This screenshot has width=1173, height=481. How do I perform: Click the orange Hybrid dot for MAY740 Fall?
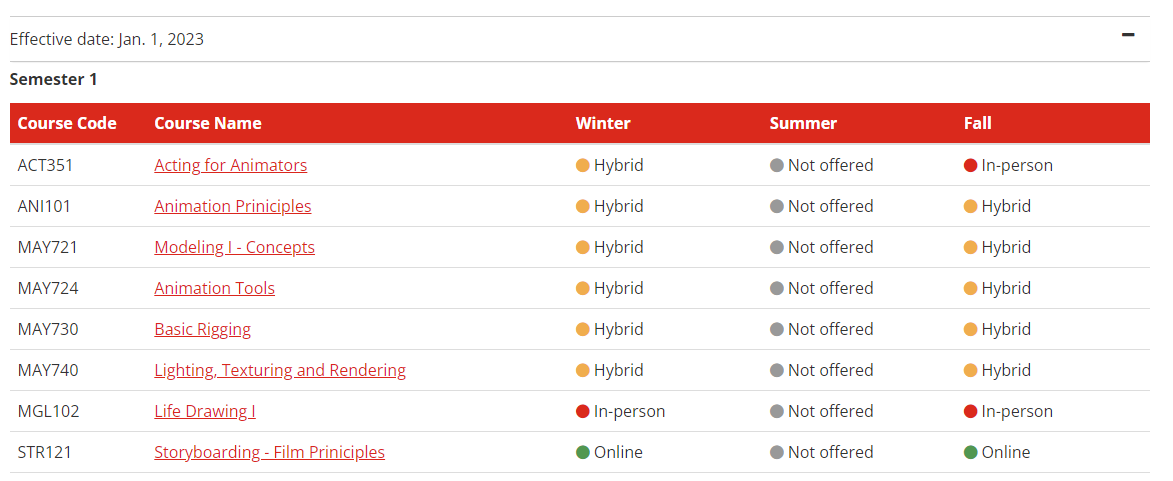click(x=970, y=370)
